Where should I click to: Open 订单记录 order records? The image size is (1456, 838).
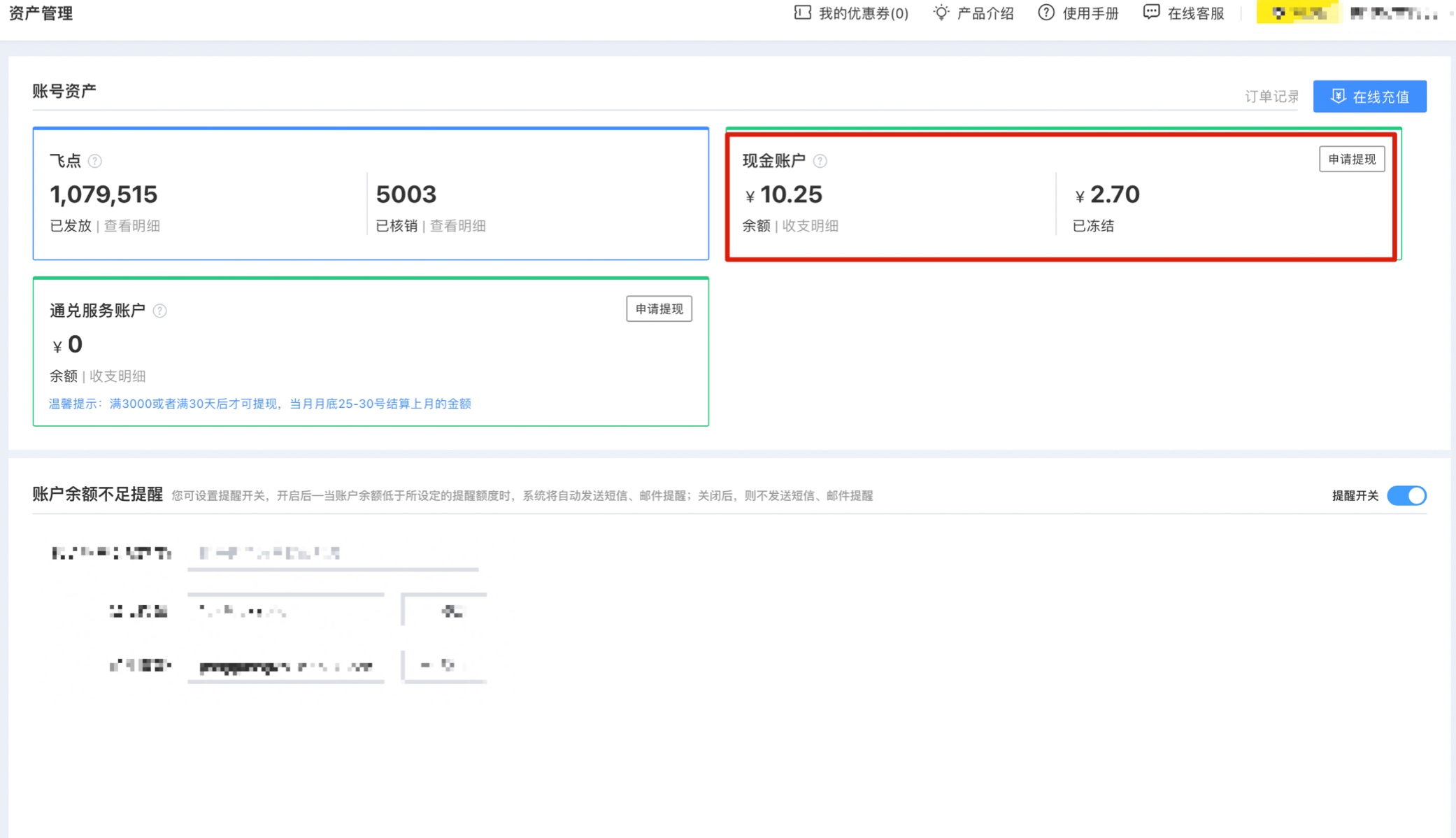(1271, 97)
